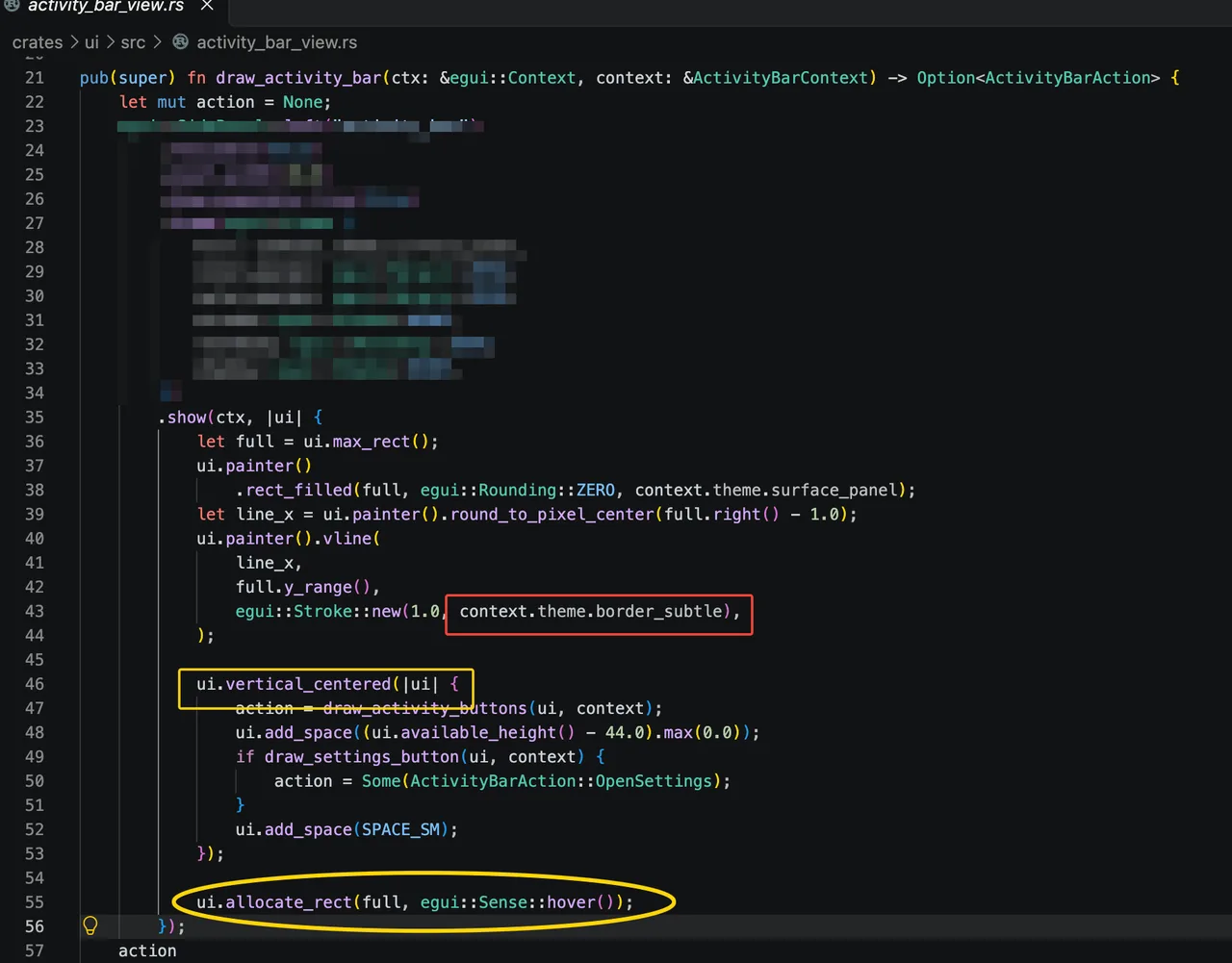Click gutter line number 46

(x=35, y=684)
